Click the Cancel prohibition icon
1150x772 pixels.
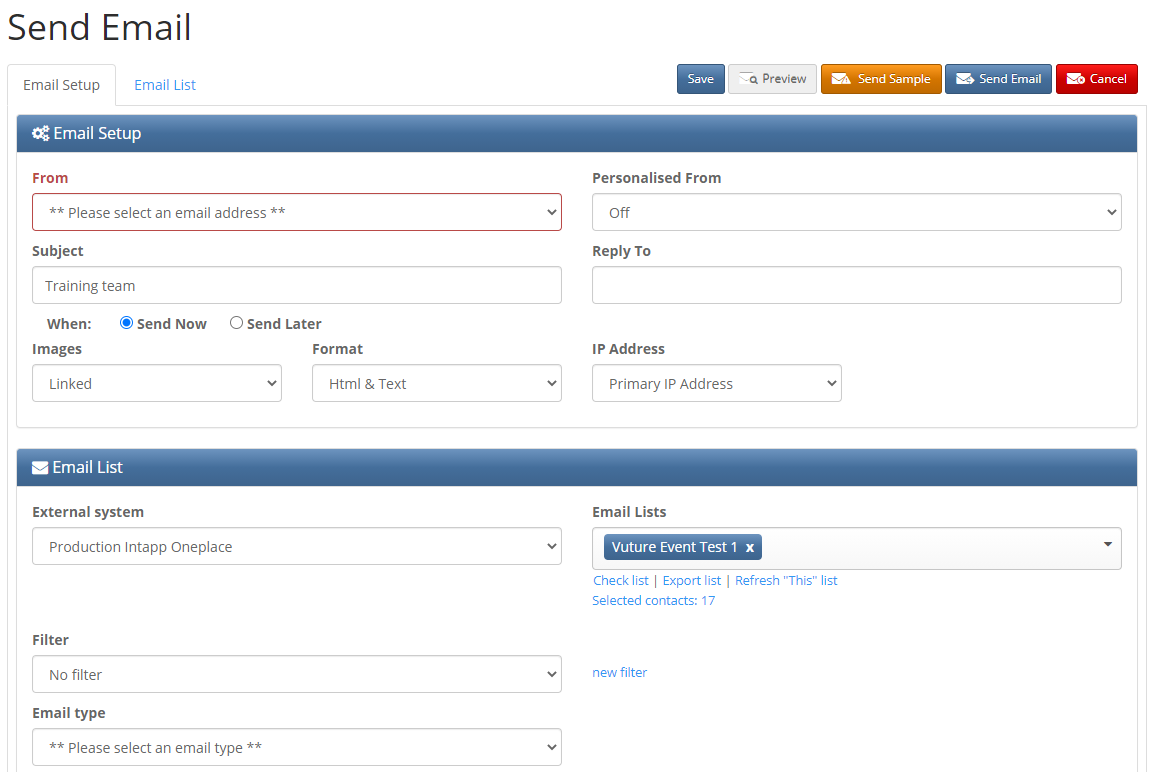point(1077,79)
